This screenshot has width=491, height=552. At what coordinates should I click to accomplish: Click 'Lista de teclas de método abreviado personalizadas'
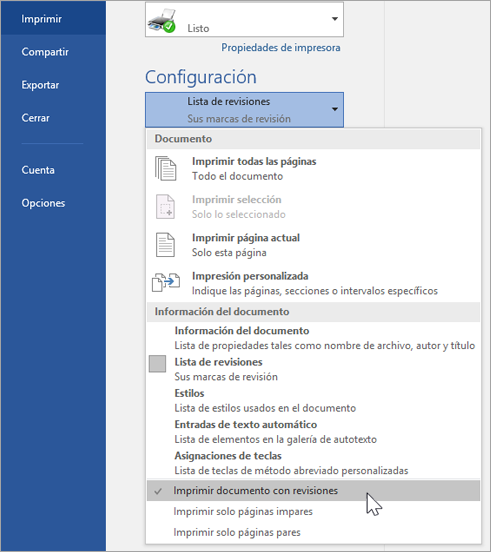click(291, 471)
